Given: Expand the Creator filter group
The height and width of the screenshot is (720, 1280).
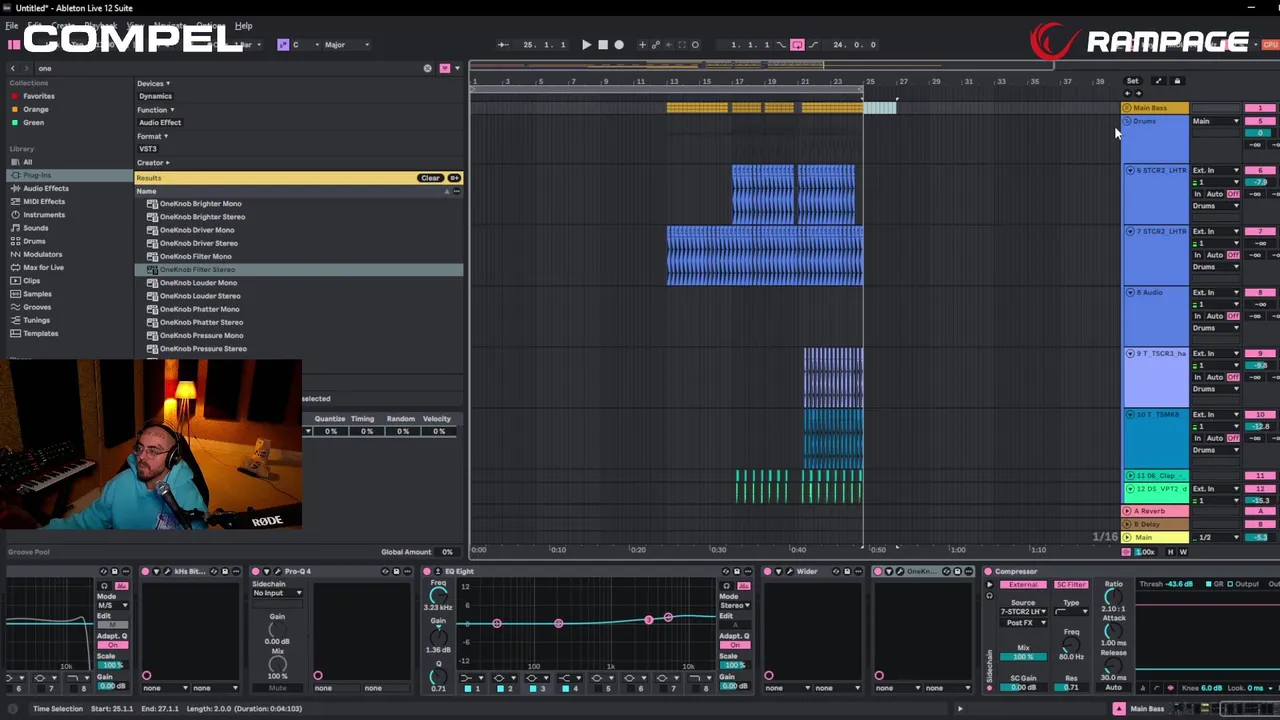Looking at the screenshot, I should 153,162.
